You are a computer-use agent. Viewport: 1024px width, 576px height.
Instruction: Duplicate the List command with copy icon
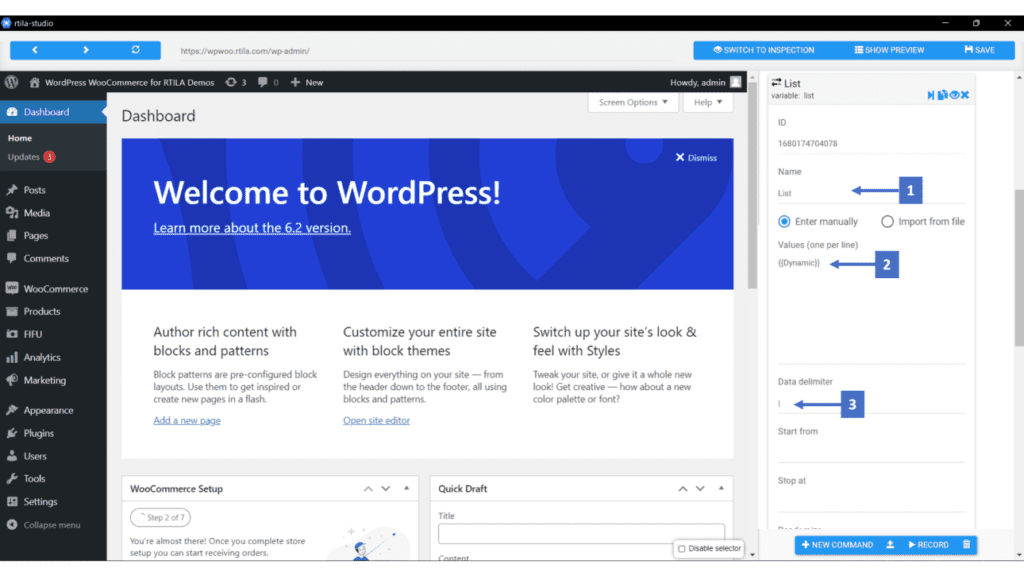[x=942, y=95]
